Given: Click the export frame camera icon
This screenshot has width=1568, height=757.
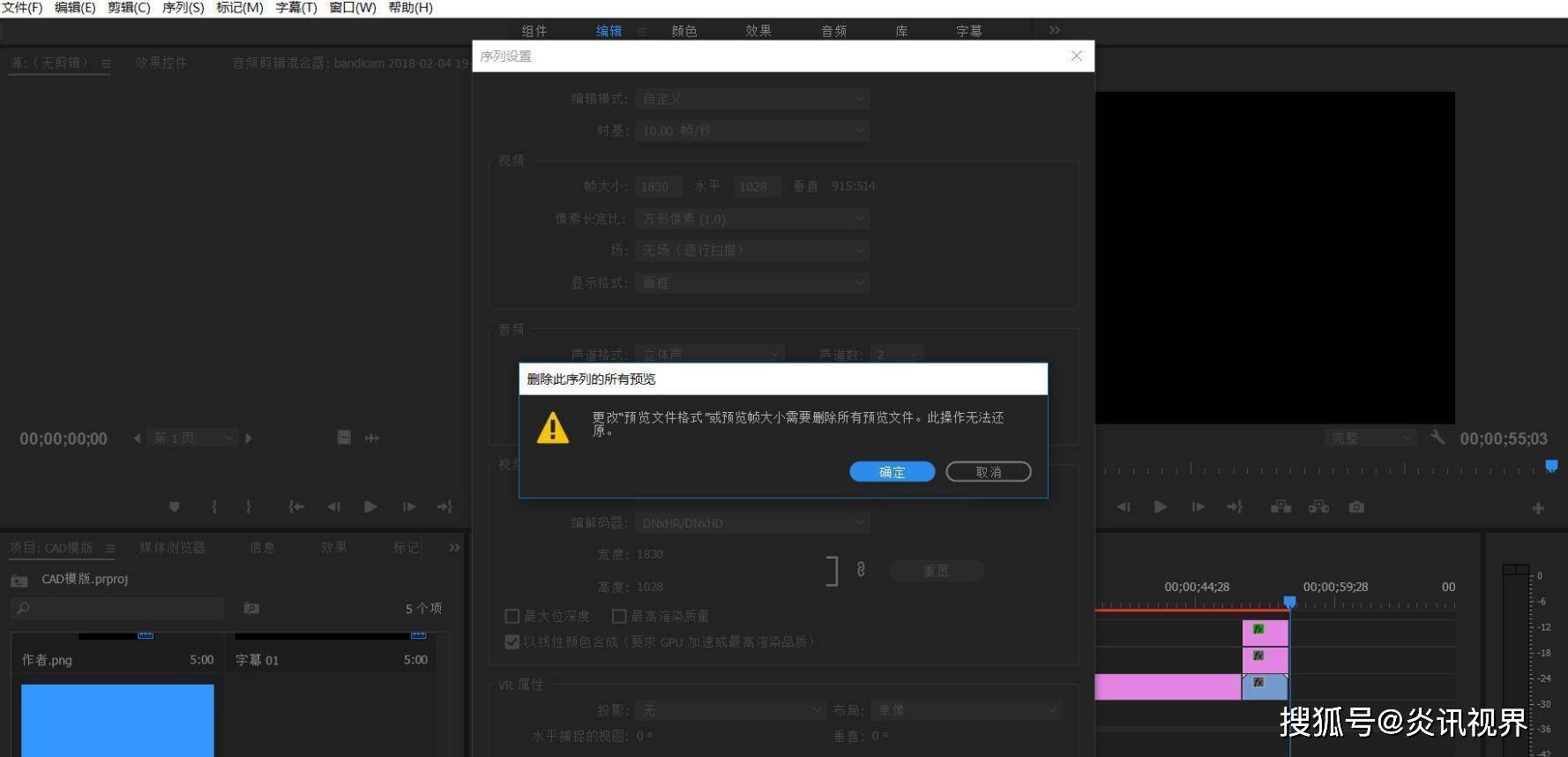Looking at the screenshot, I should coord(1356,506).
